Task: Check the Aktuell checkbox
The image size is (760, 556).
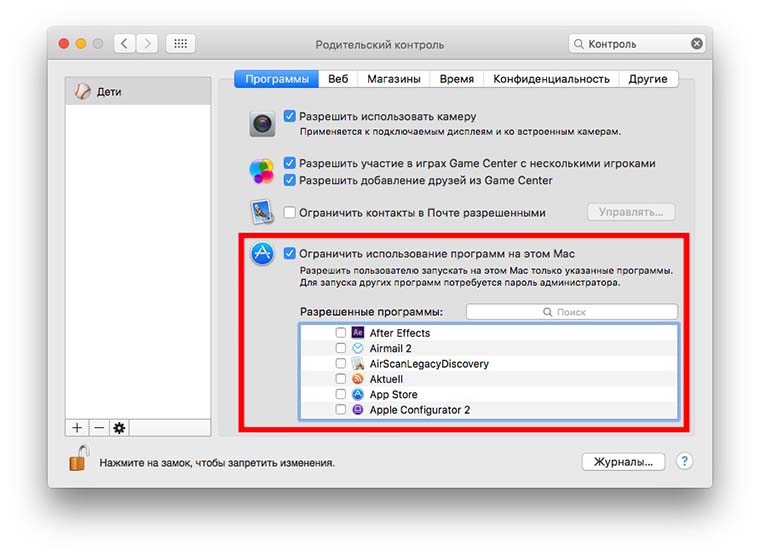Action: tap(341, 379)
